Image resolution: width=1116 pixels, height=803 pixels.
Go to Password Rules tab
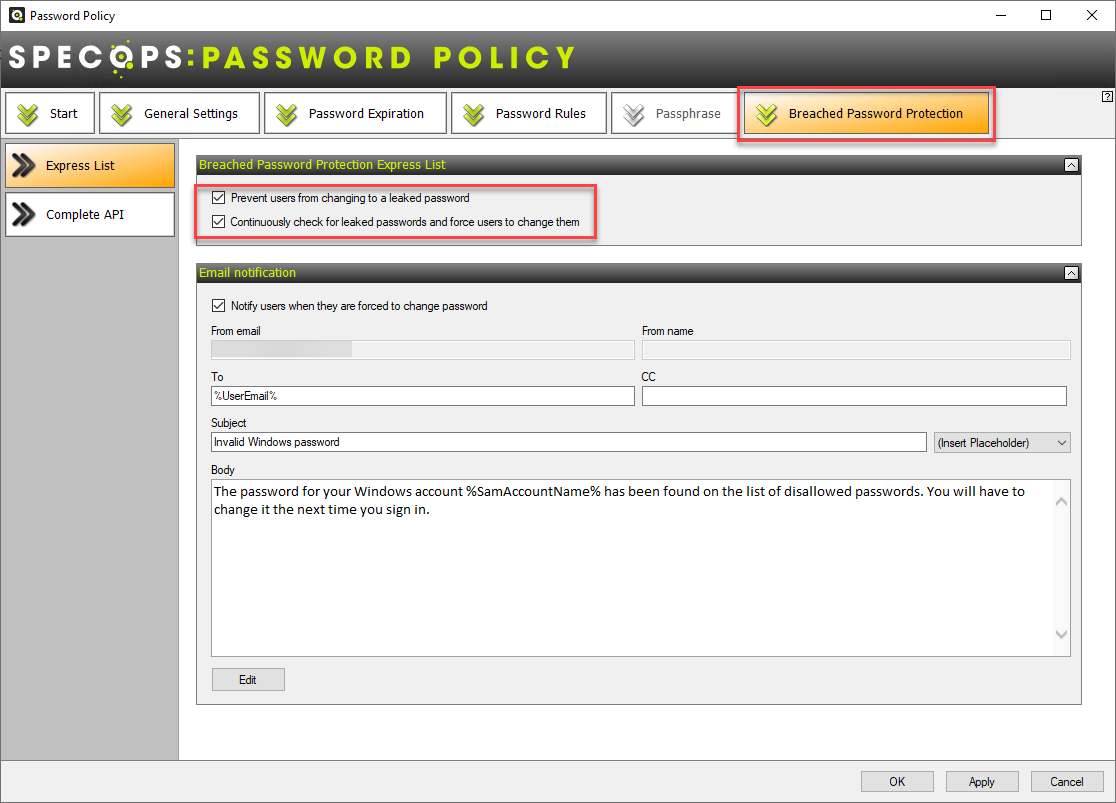(529, 113)
